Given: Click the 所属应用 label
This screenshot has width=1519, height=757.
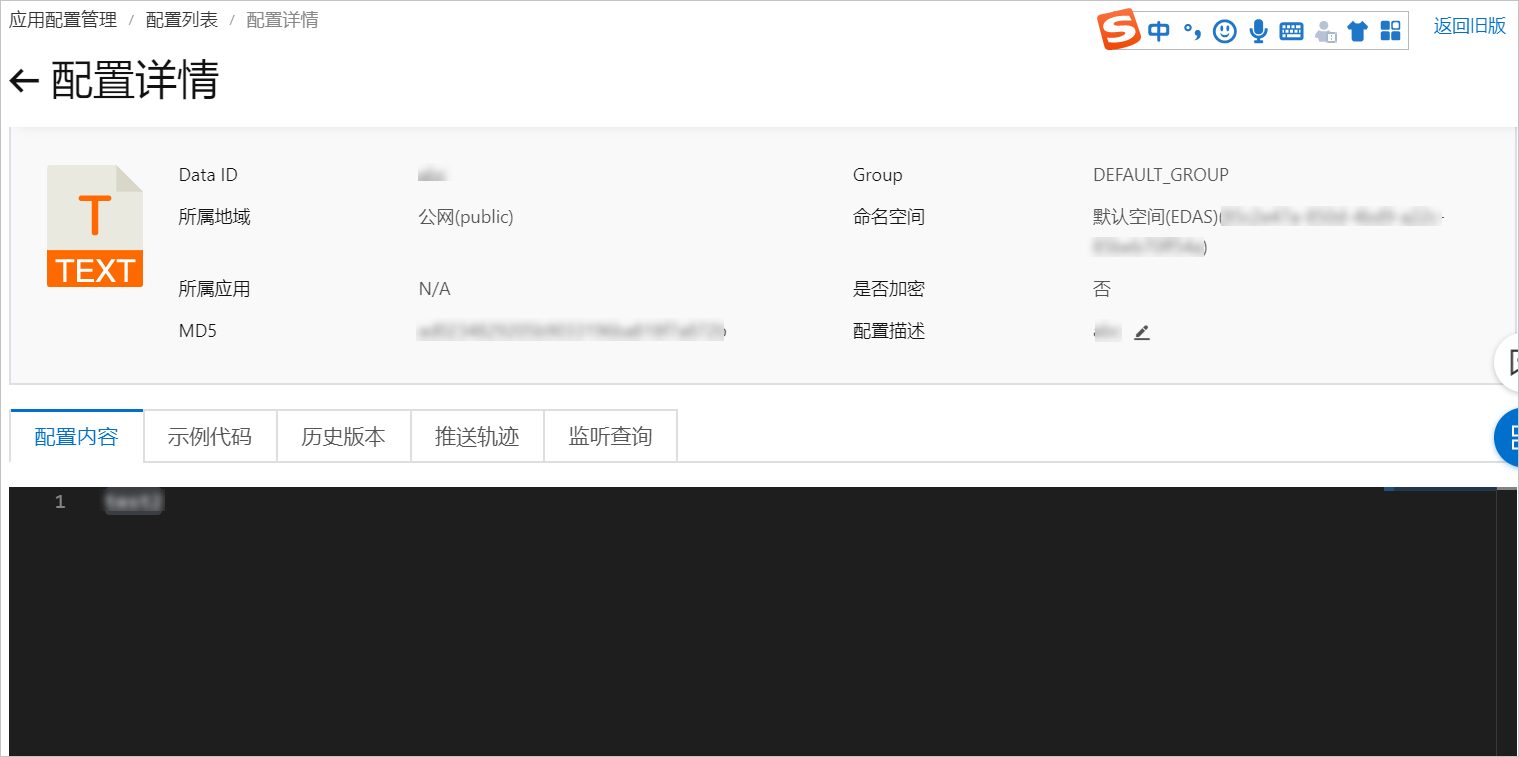Looking at the screenshot, I should 215,289.
